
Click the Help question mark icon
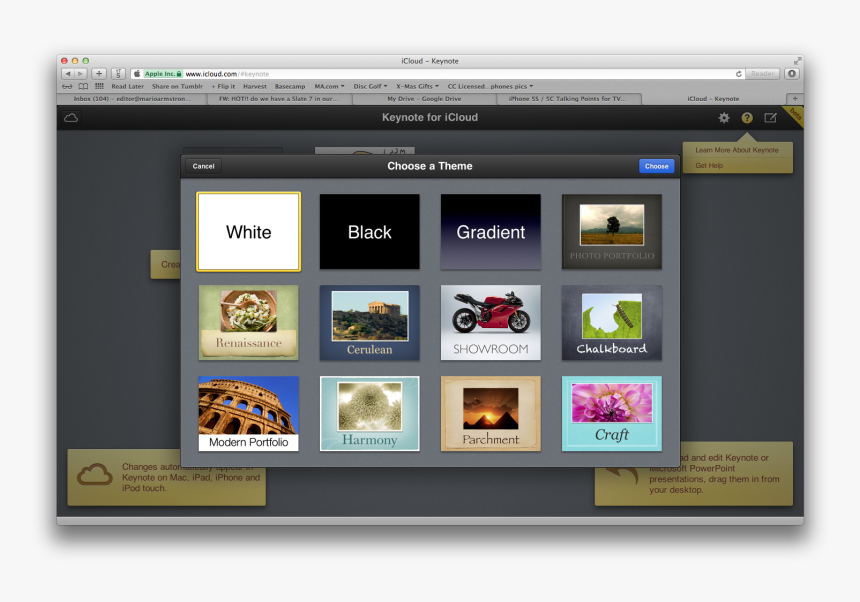tap(747, 118)
